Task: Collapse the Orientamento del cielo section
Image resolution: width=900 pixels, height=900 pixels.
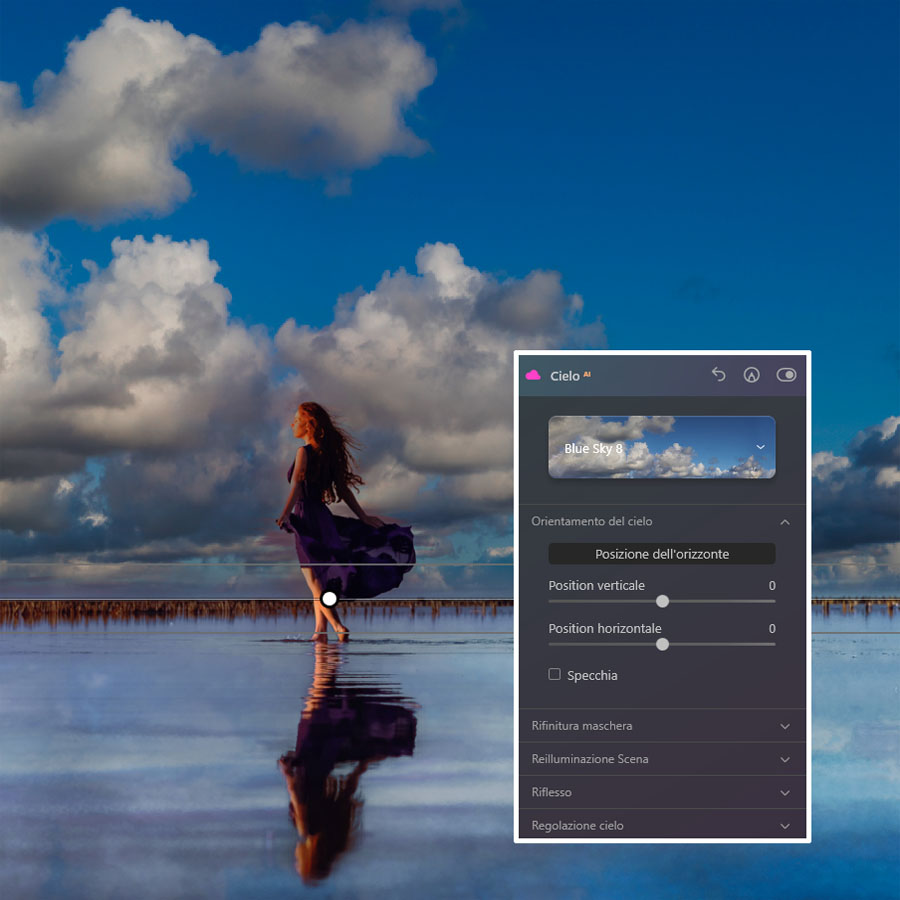Action: point(785,522)
